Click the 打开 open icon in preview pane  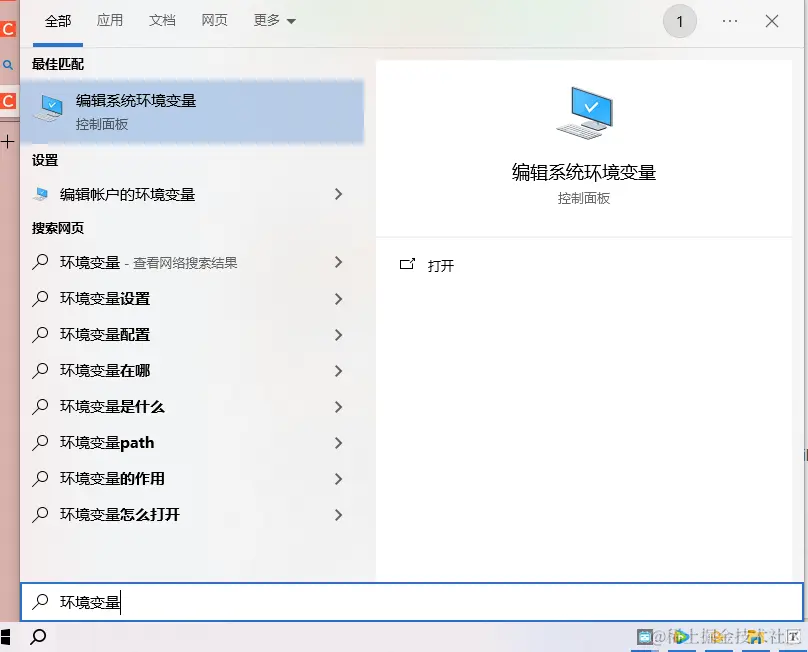click(407, 264)
